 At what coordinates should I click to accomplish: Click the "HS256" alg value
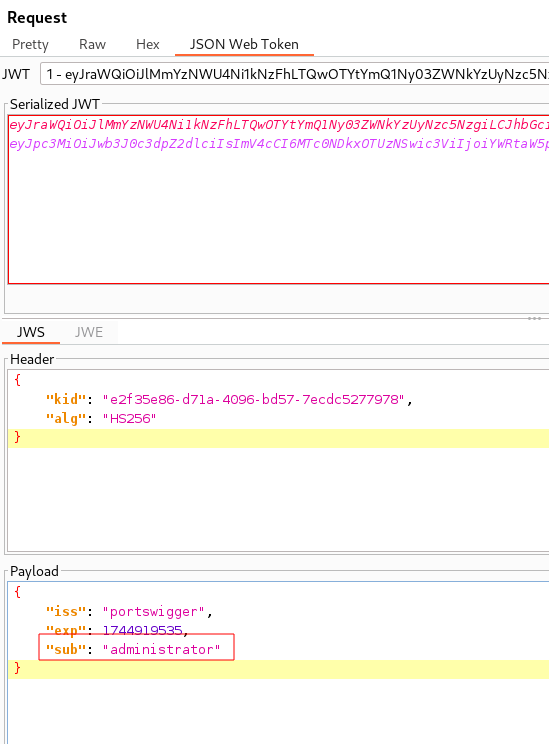[129, 418]
